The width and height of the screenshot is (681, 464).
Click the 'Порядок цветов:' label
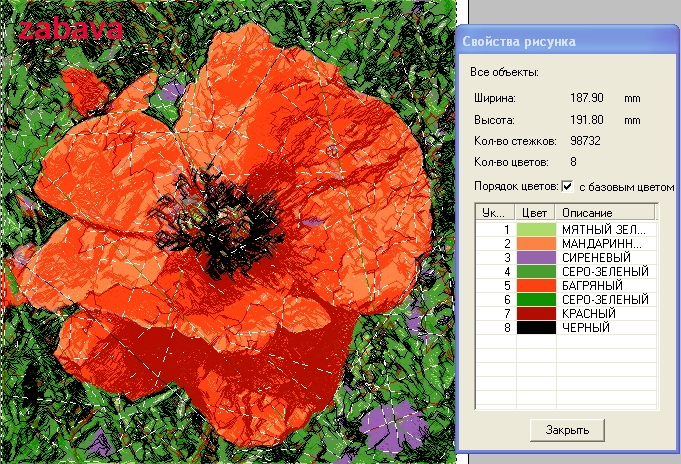point(516,186)
